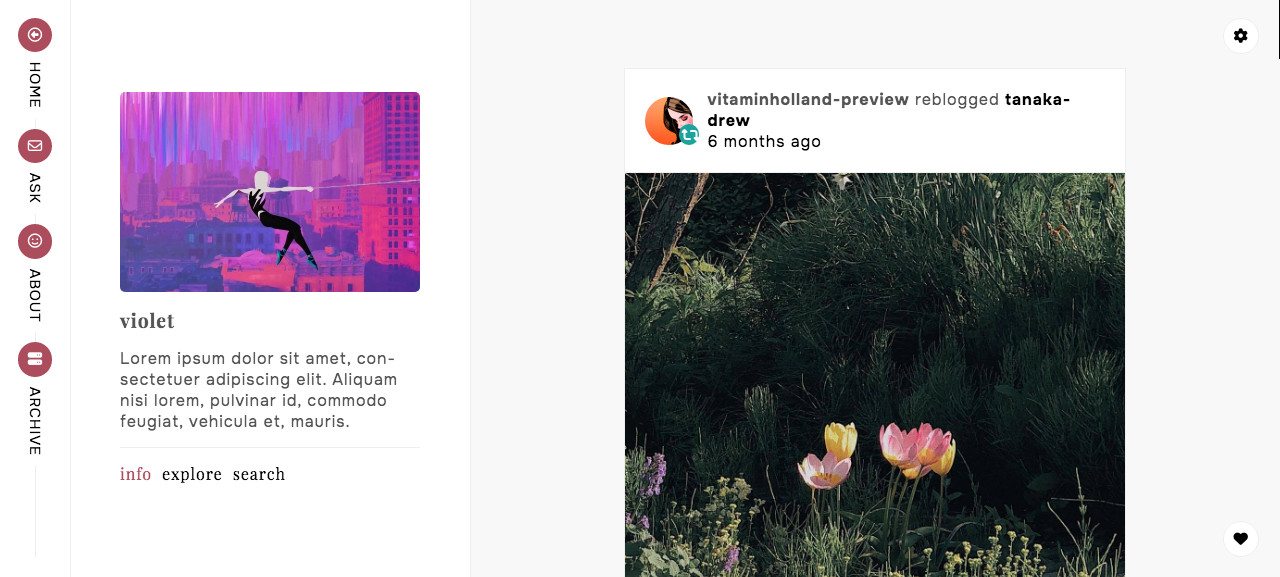Click the Home arrow circle icon
Screen dimensions: 1280x577
35,35
